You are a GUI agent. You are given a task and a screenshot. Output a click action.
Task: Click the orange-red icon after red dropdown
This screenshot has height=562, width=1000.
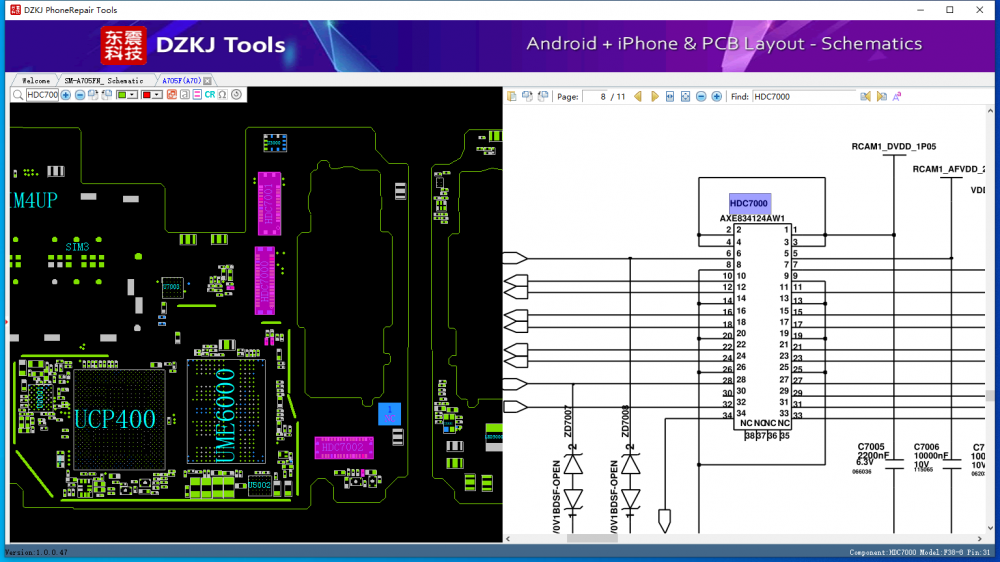[x=172, y=95]
